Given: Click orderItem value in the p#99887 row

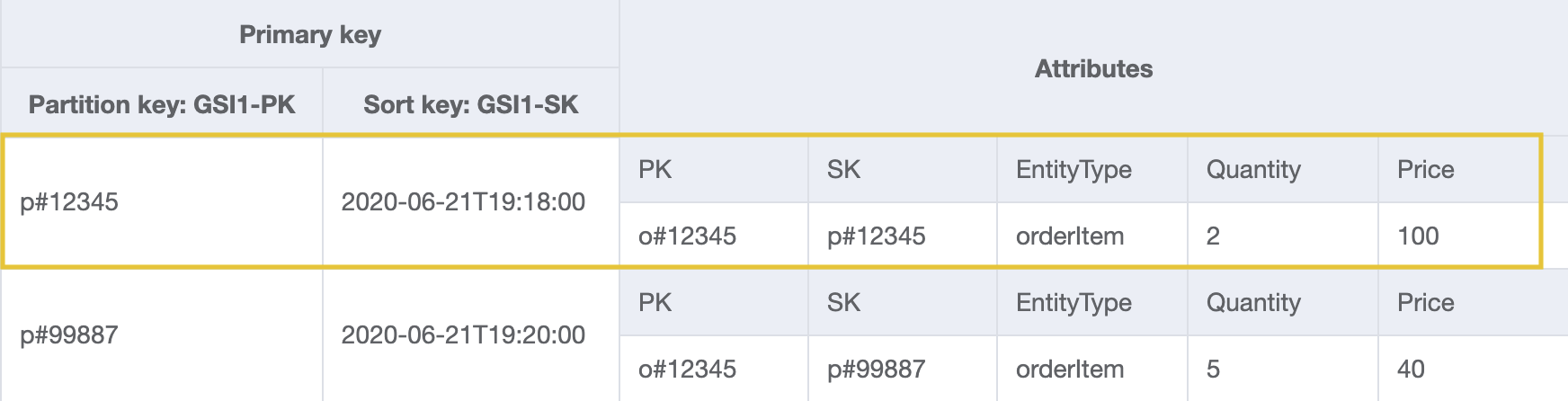Looking at the screenshot, I should [x=1070, y=370].
